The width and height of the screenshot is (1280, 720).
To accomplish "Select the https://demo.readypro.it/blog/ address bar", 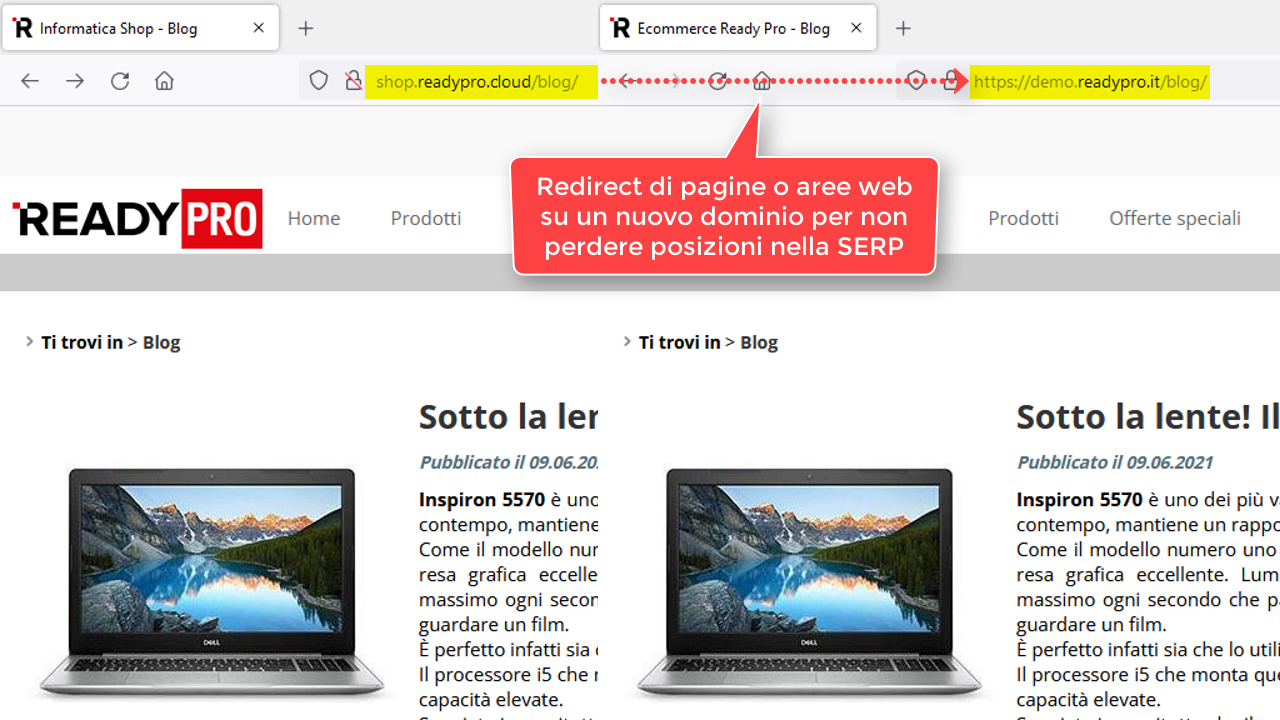I will point(1090,82).
